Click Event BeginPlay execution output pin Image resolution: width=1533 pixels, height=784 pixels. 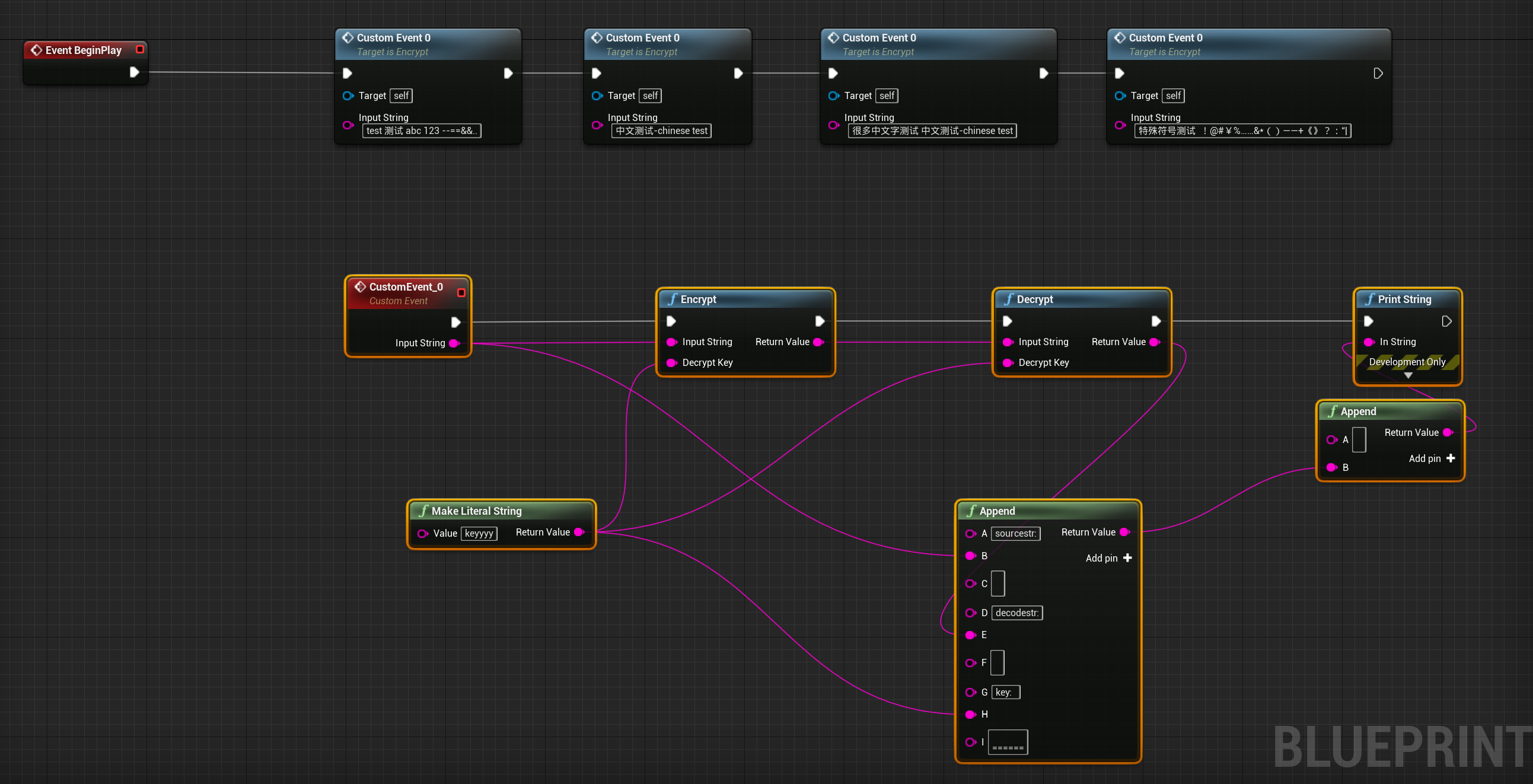click(135, 72)
